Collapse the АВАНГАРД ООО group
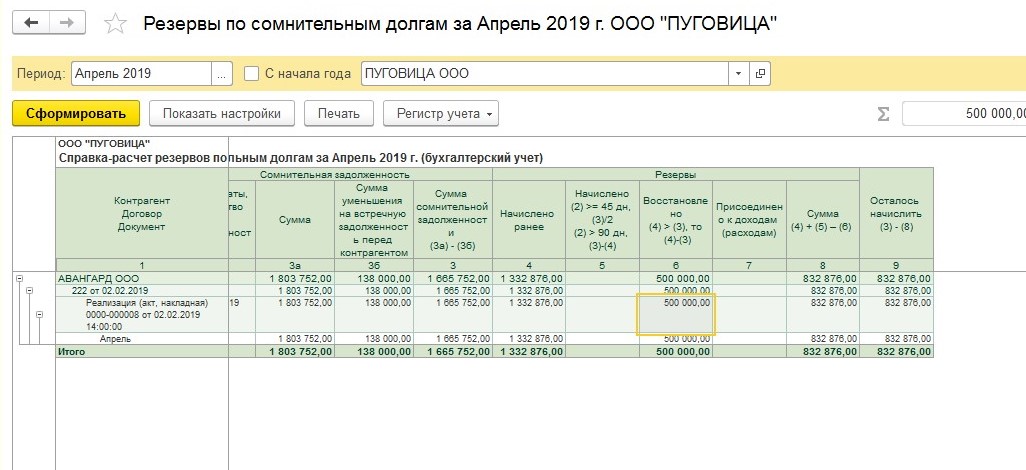 click(x=18, y=278)
